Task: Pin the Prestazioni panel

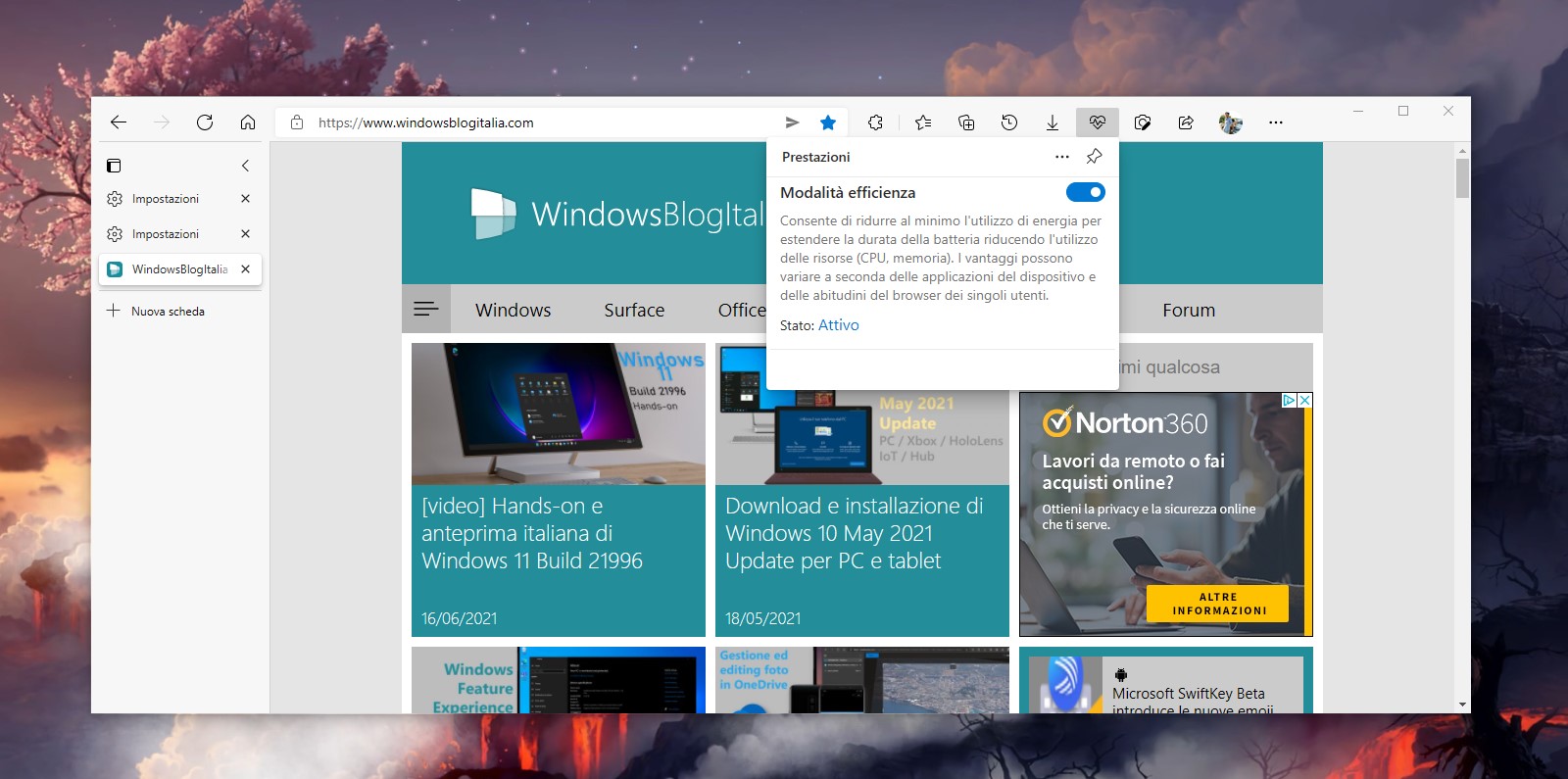Action: (1095, 157)
